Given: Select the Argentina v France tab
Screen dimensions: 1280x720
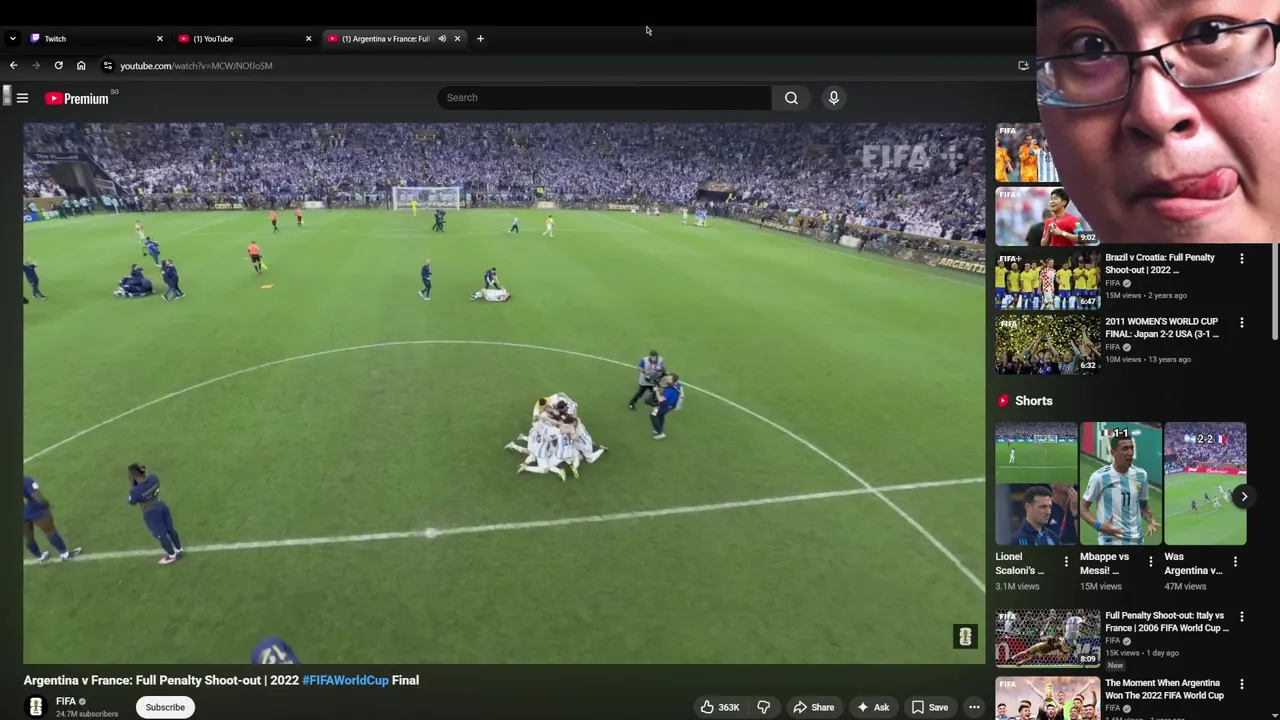Looking at the screenshot, I should coord(385,39).
